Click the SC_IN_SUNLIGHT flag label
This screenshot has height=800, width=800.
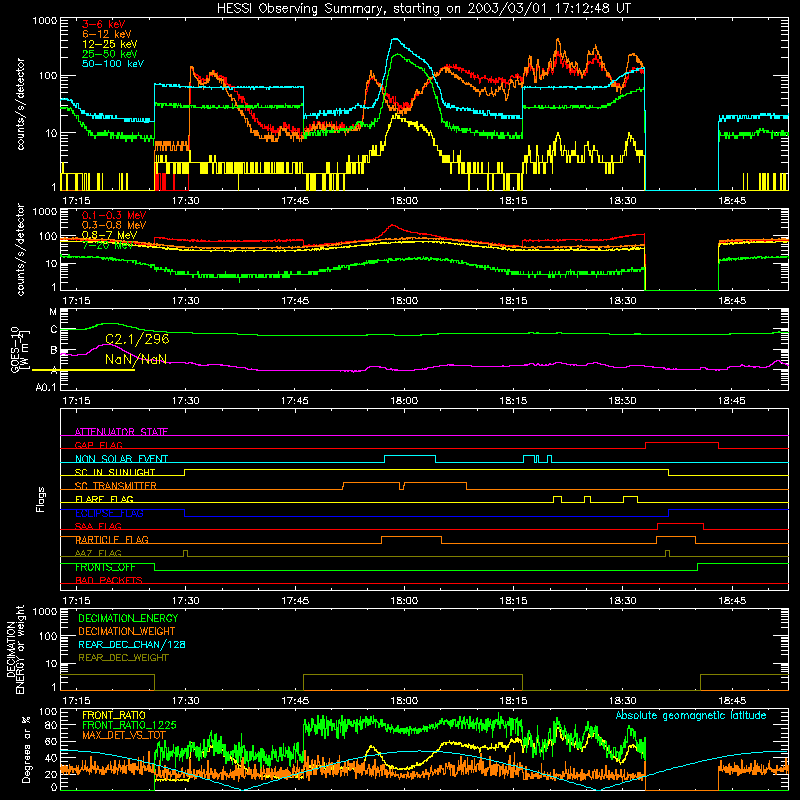coord(115,472)
